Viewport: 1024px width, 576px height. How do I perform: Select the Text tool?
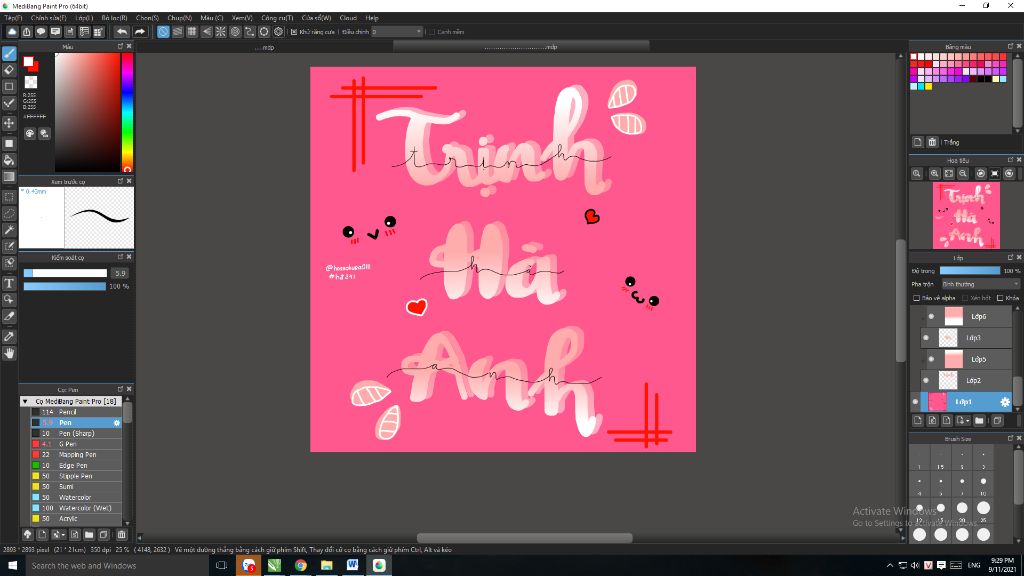click(x=9, y=283)
